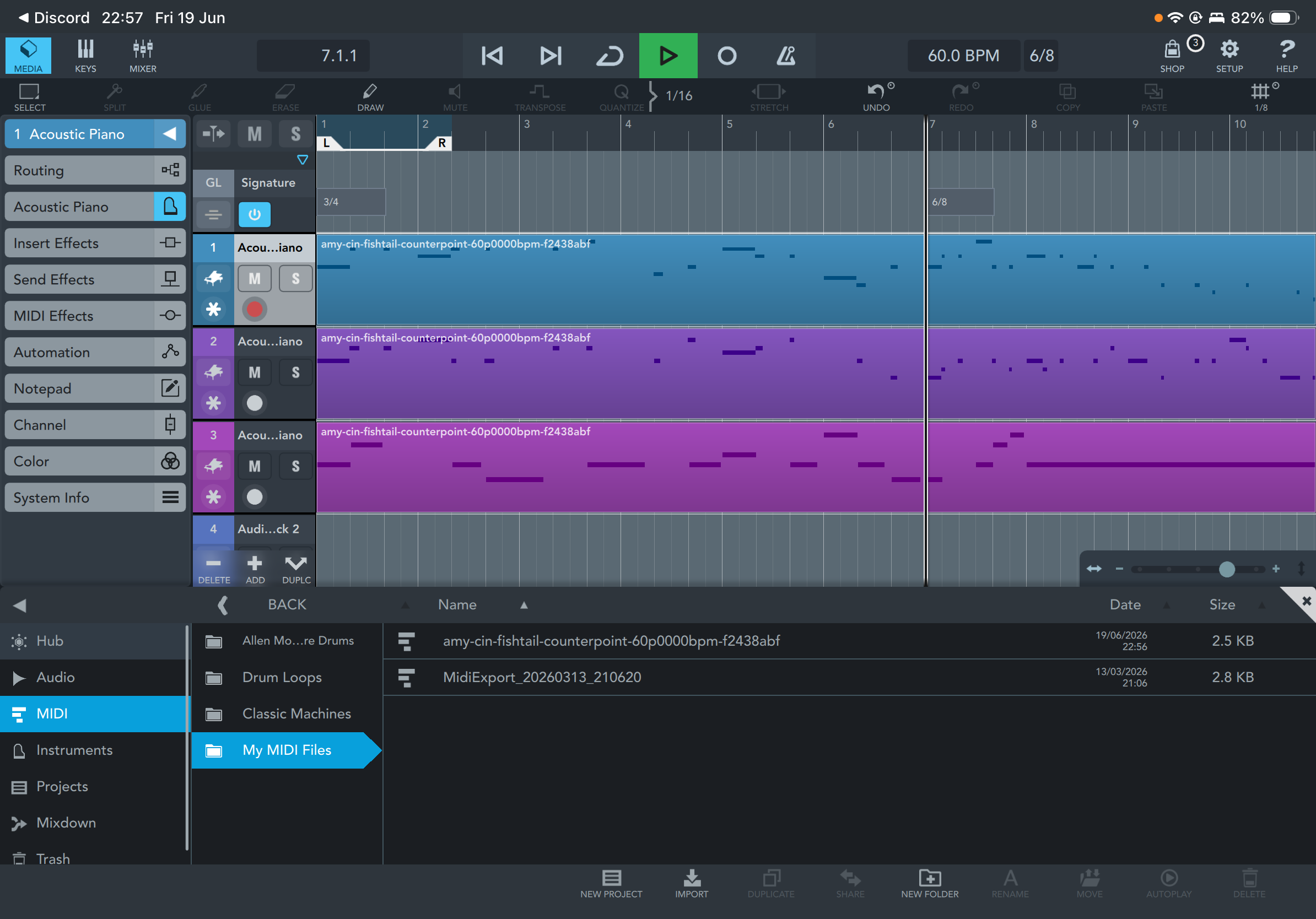
Task: Select the Projects media section
Action: click(93, 786)
